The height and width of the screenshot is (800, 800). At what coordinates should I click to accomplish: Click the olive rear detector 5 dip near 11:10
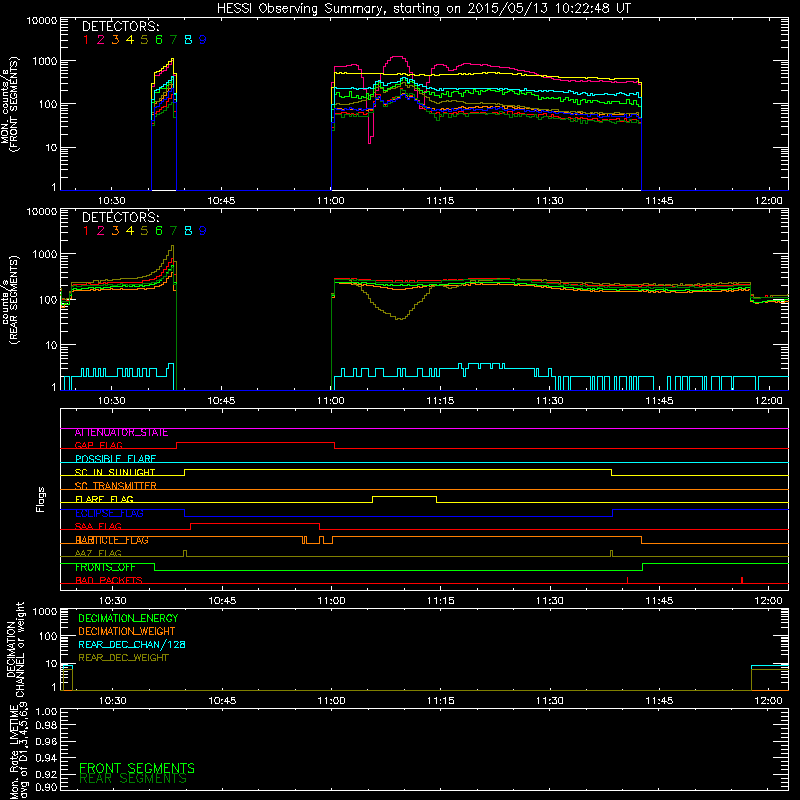401,317
